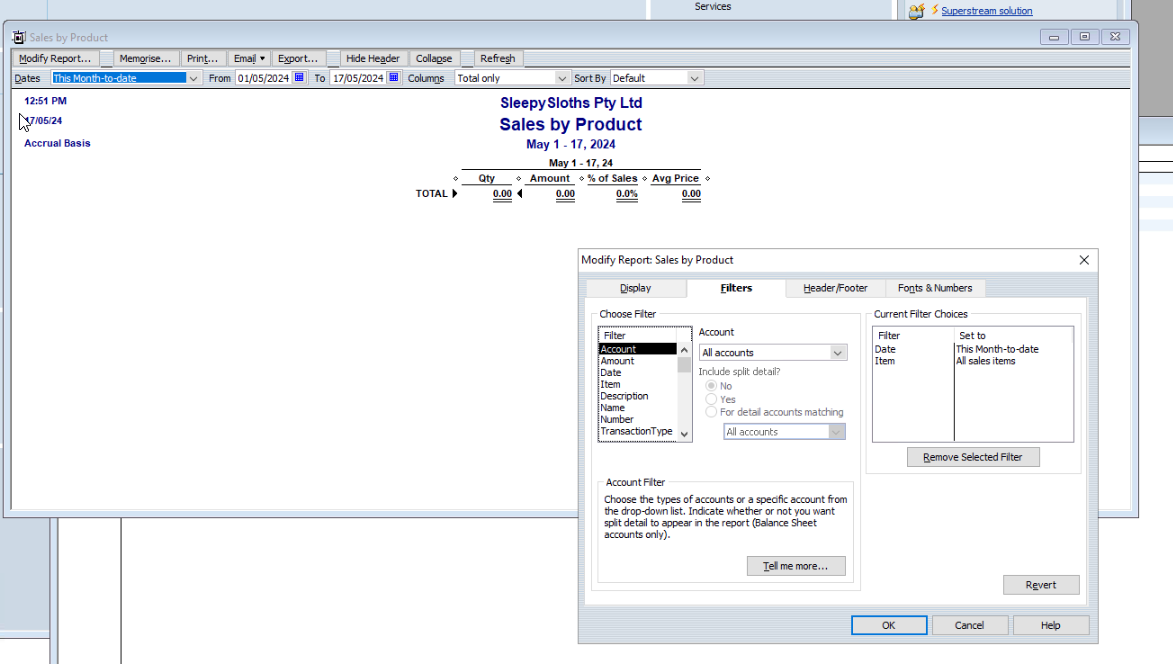Click the filter list scroll up arrow
The width and height of the screenshot is (1173, 664).
(x=684, y=350)
